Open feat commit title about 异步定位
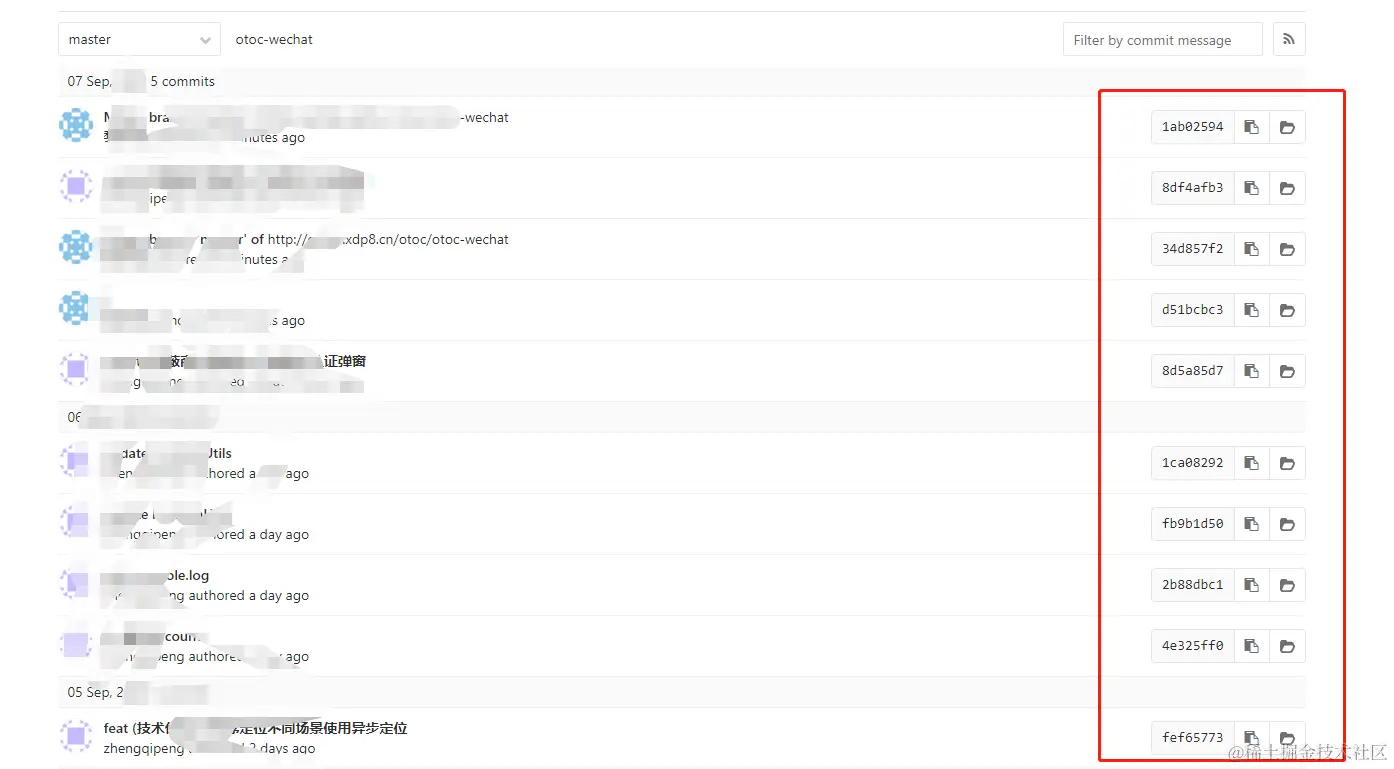This screenshot has width=1394, height=769. pyautogui.click(x=255, y=728)
